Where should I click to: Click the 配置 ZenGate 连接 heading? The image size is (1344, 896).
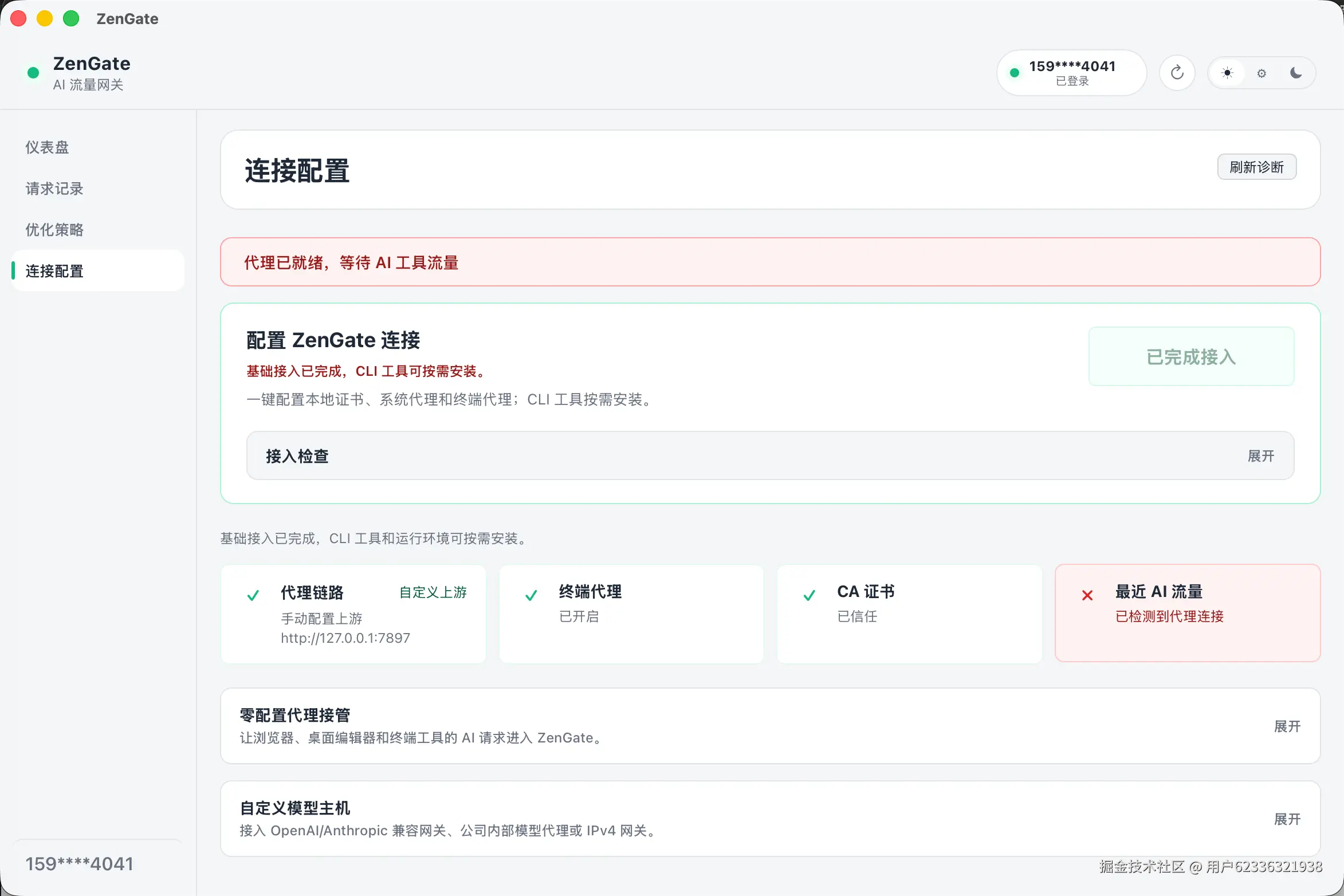pyautogui.click(x=333, y=340)
